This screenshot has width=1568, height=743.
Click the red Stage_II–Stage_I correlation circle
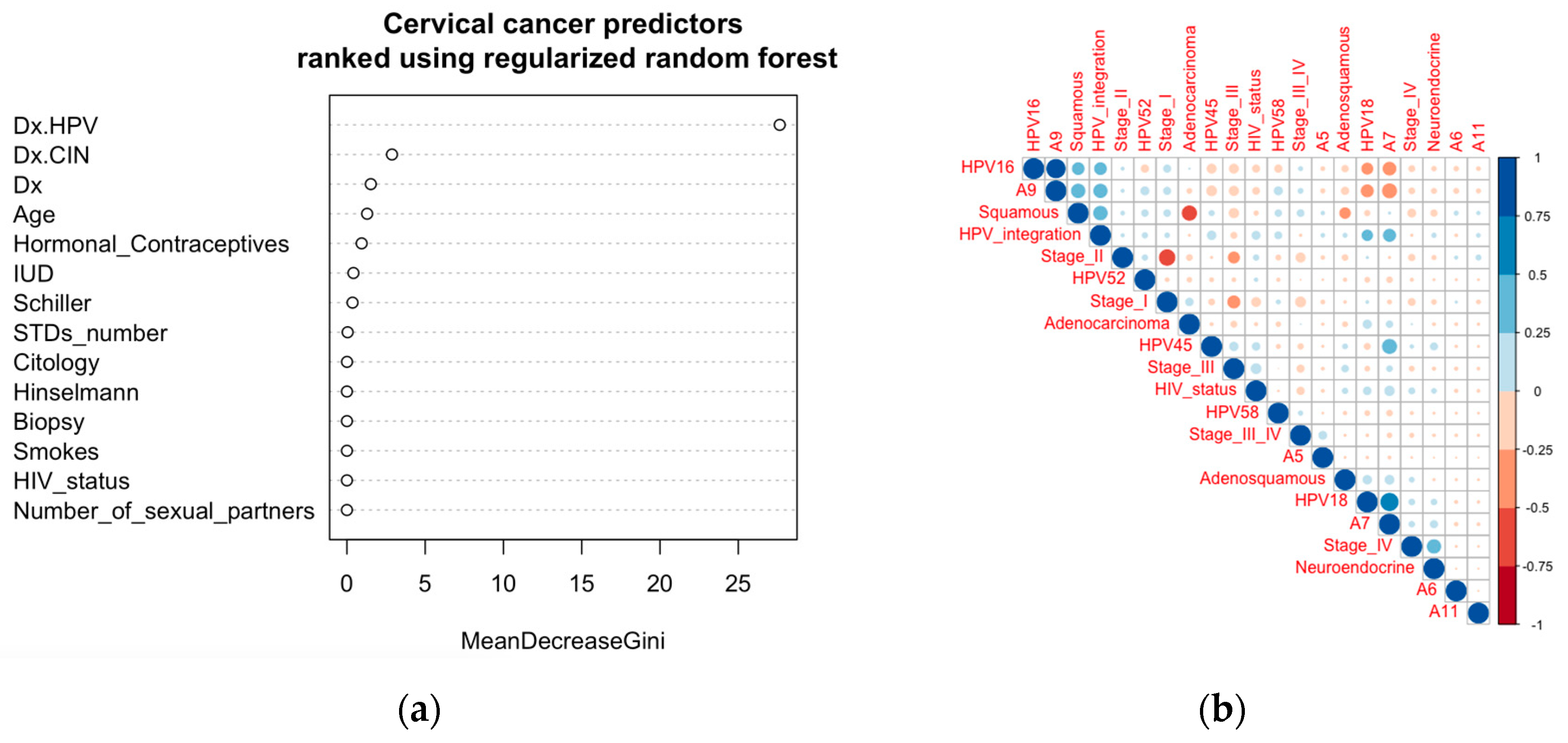pos(1166,257)
